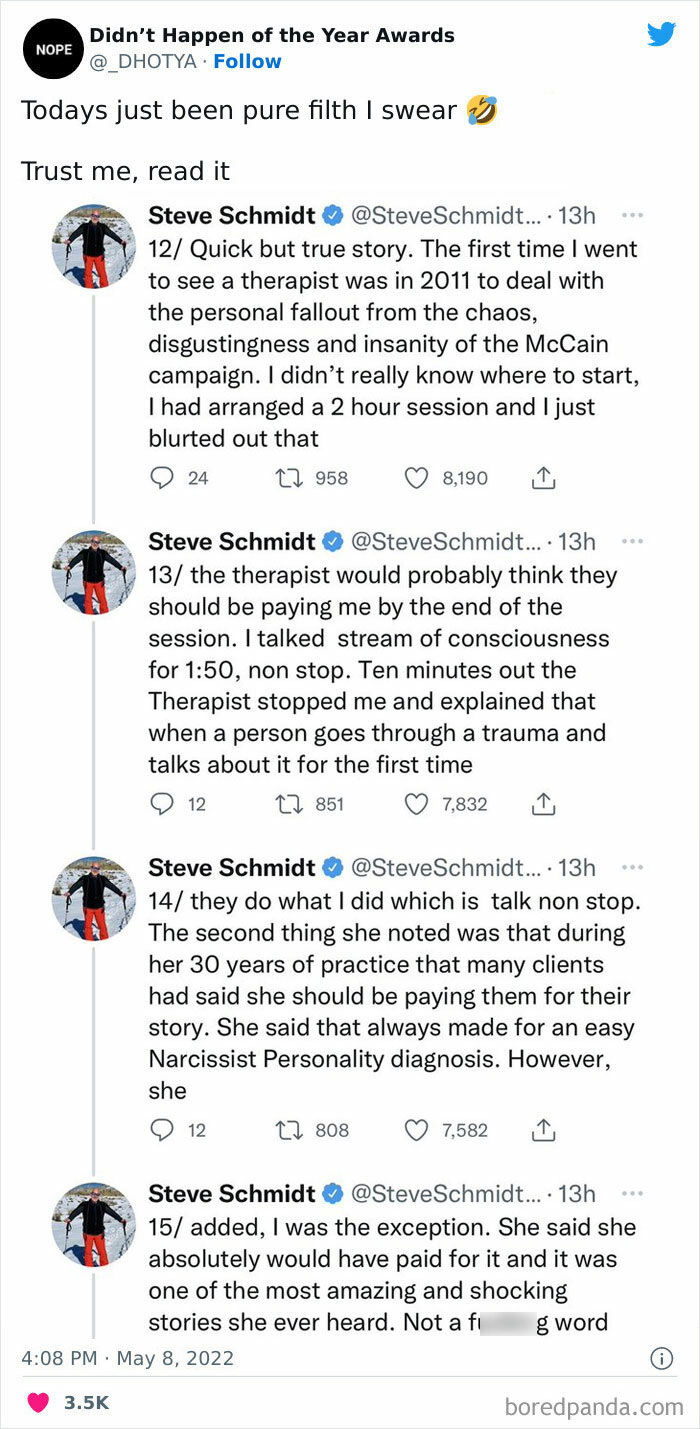
Task: Like the tweet with 7,832 likes
Action: coord(416,804)
